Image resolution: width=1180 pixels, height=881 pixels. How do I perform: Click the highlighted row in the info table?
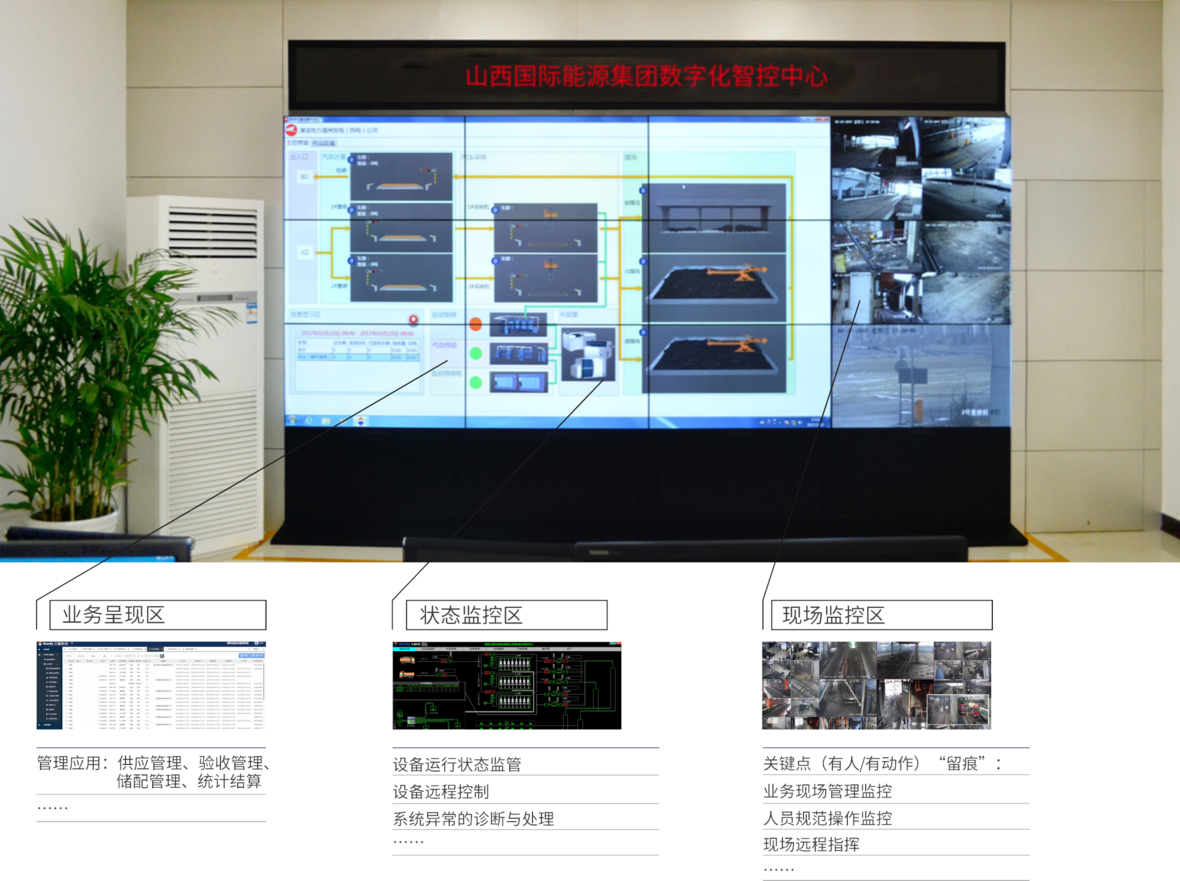coord(357,357)
